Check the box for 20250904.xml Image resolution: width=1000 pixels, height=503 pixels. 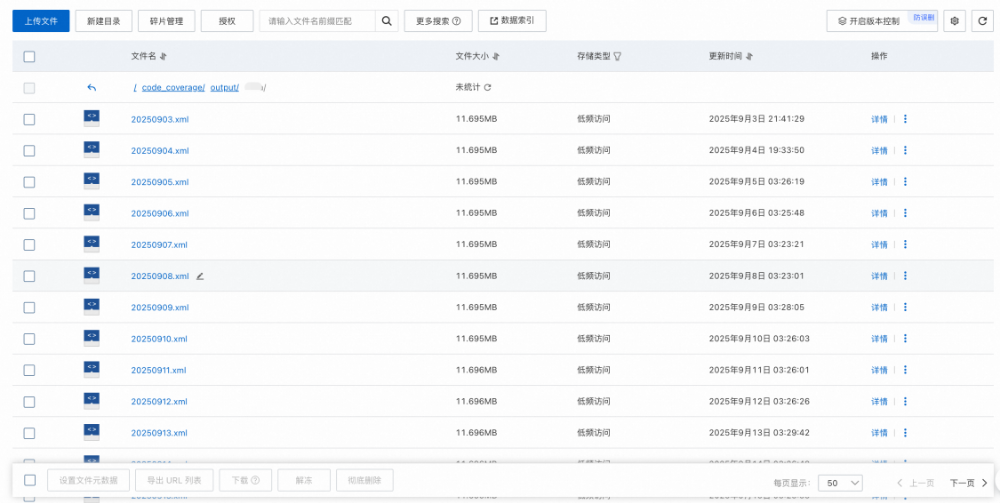tap(29, 151)
